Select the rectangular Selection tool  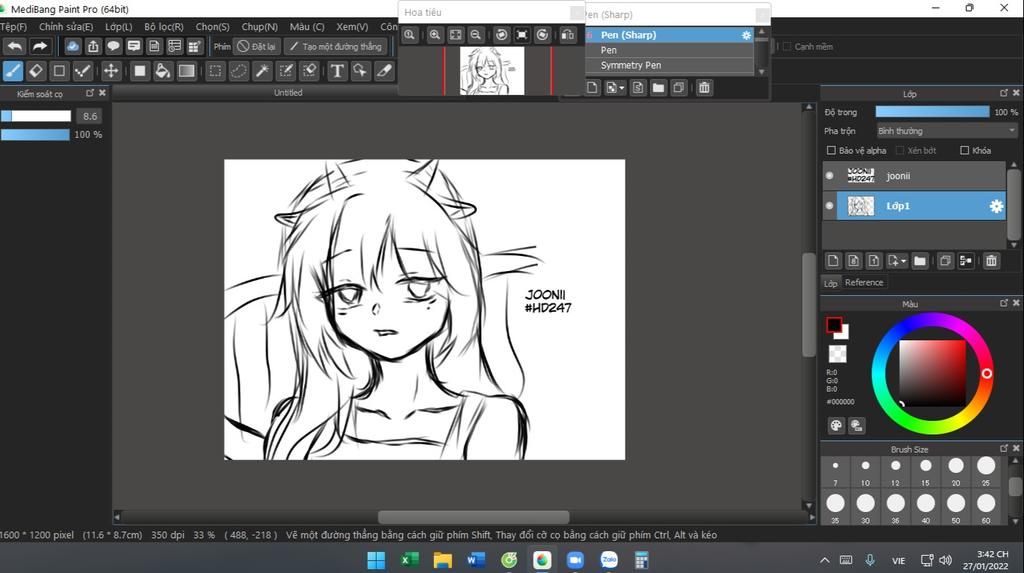coord(215,71)
